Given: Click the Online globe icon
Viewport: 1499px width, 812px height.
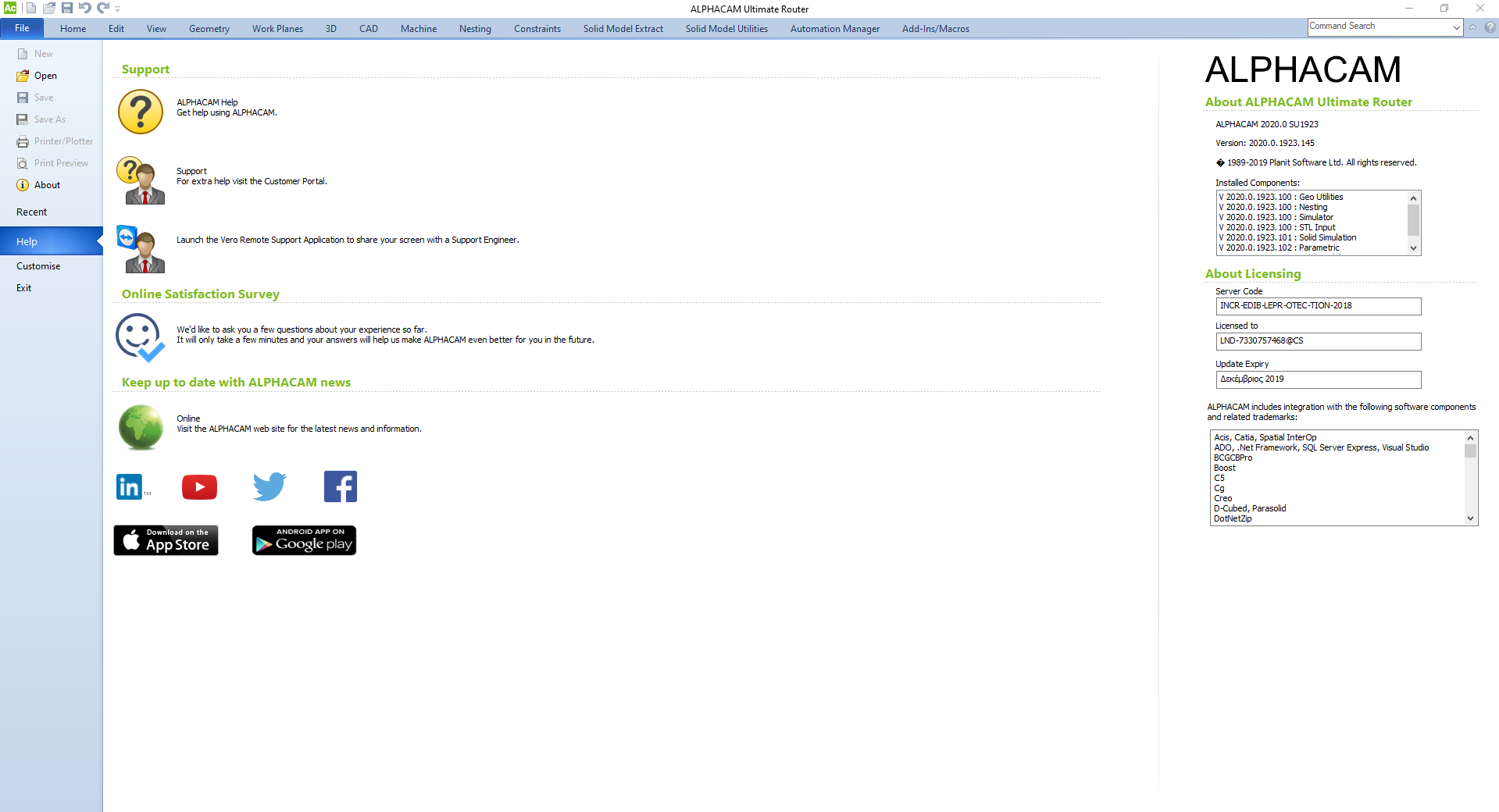Looking at the screenshot, I should (141, 427).
